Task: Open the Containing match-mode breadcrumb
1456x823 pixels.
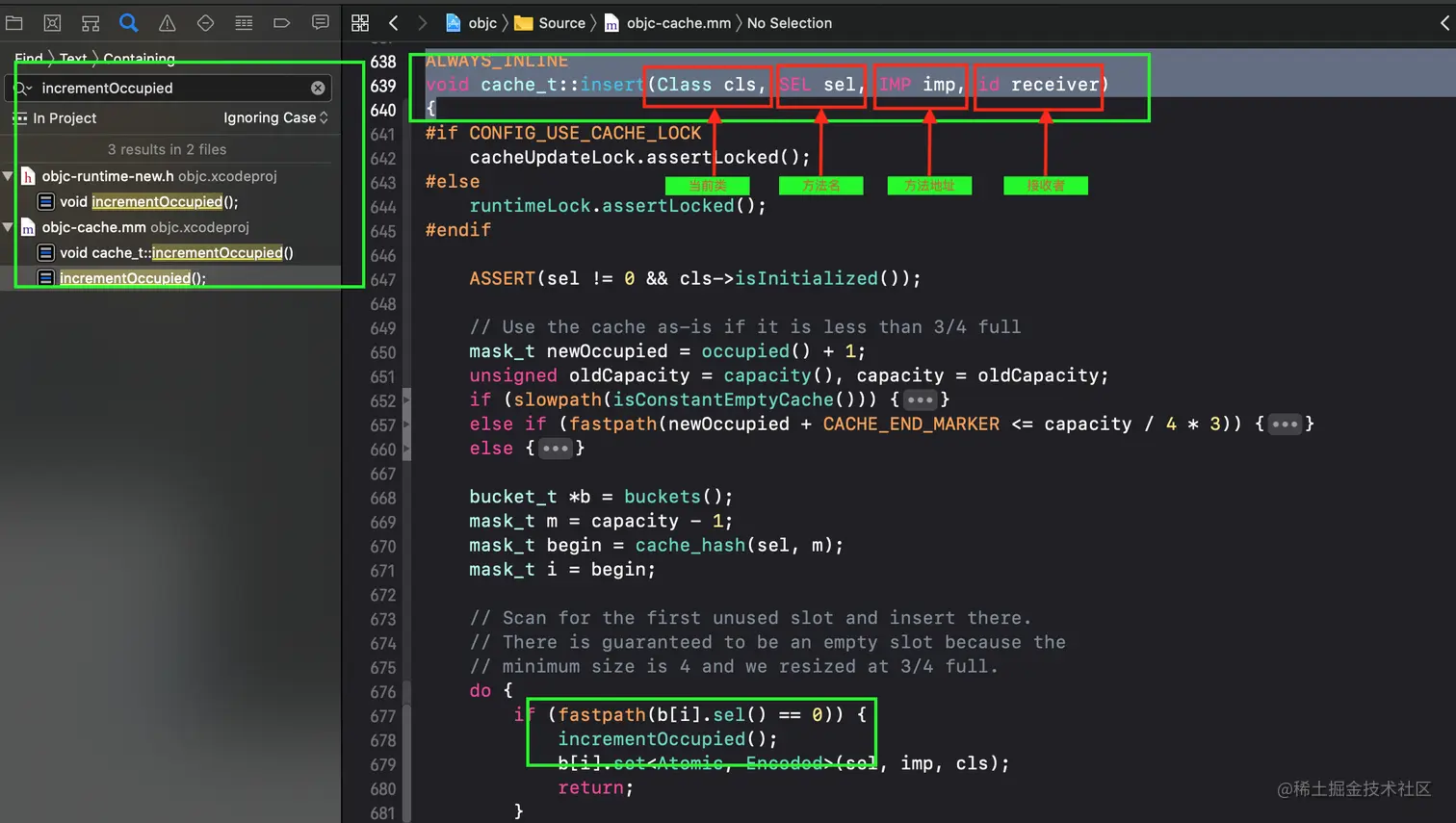Action: pos(140,58)
